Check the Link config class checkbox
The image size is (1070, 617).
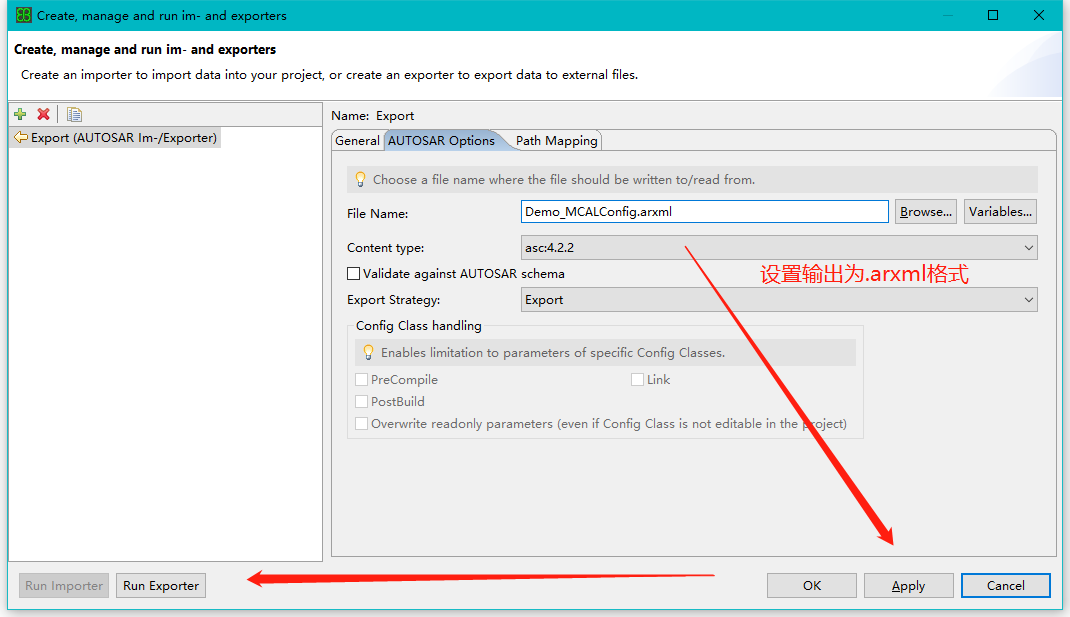pos(637,380)
